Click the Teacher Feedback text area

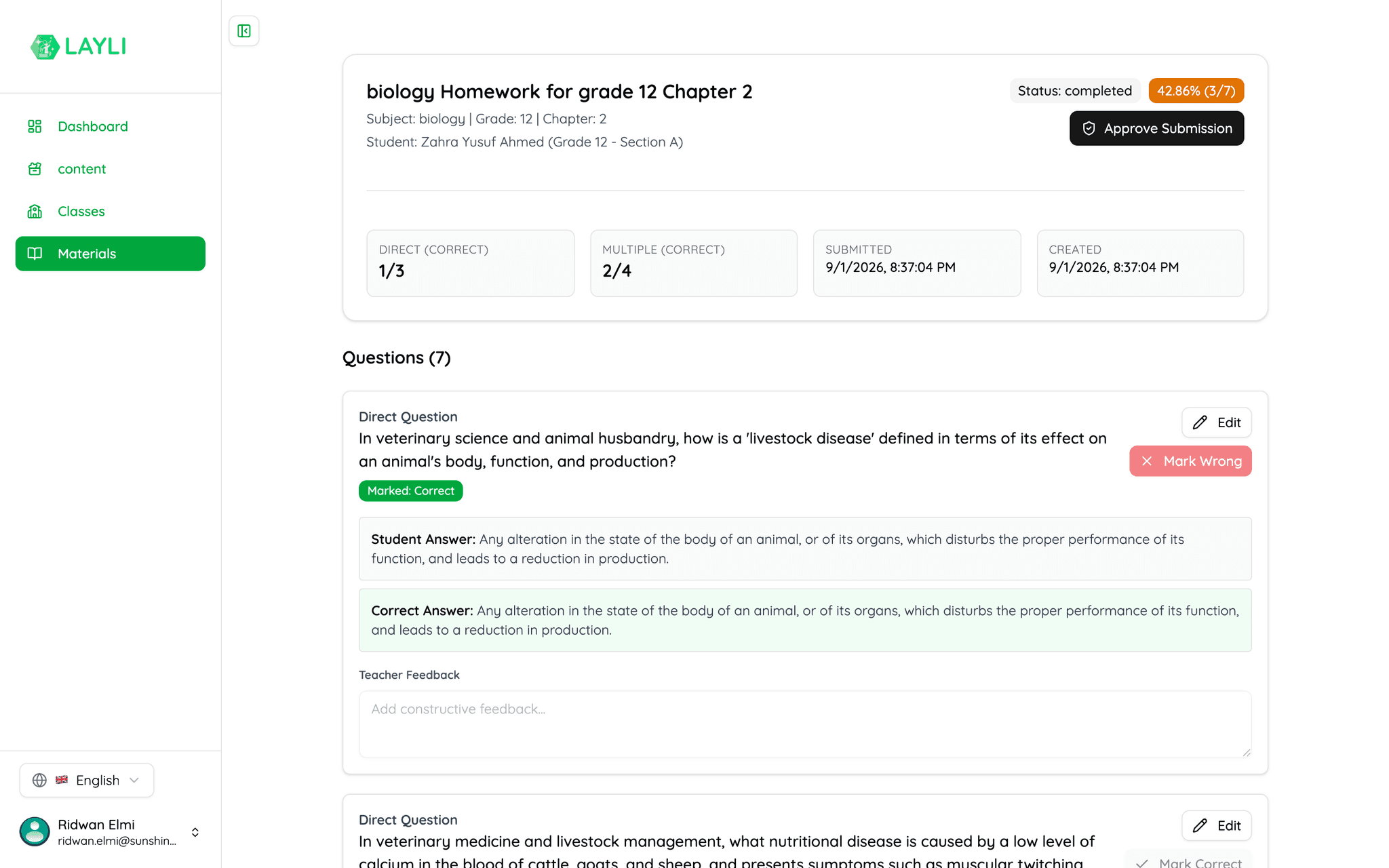click(805, 724)
